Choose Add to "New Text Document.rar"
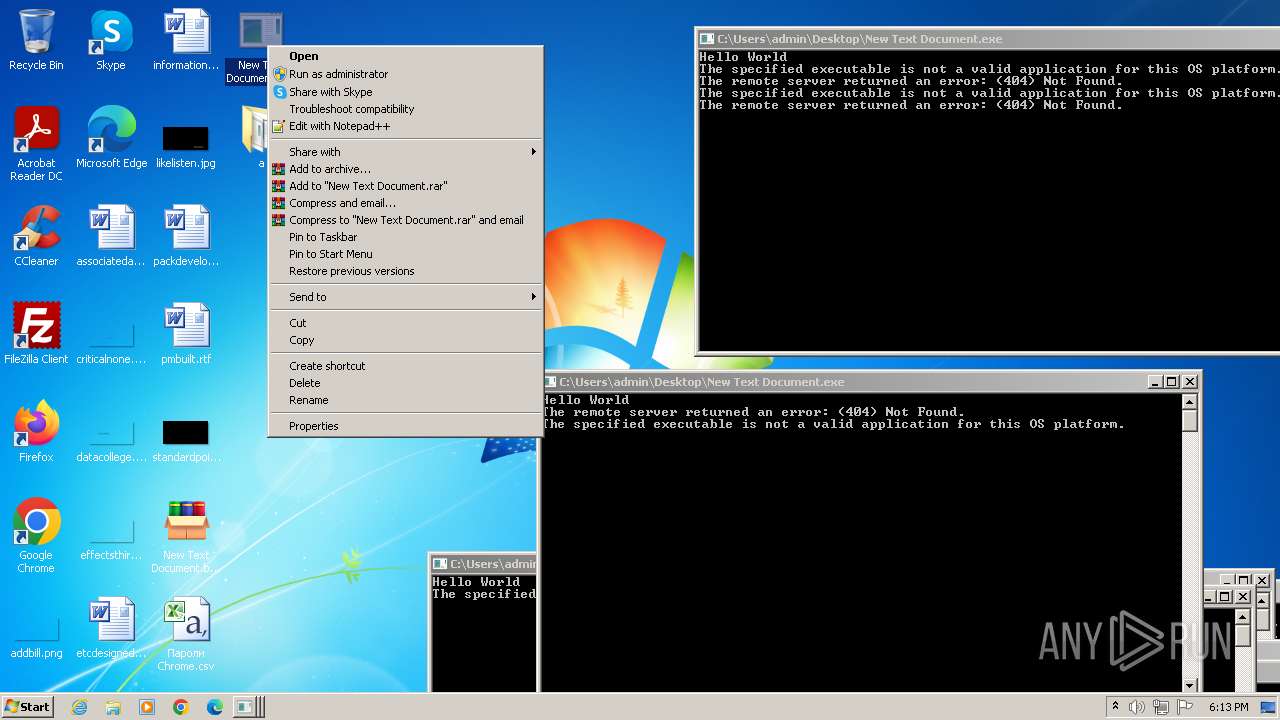The image size is (1280, 720). [x=405, y=186]
